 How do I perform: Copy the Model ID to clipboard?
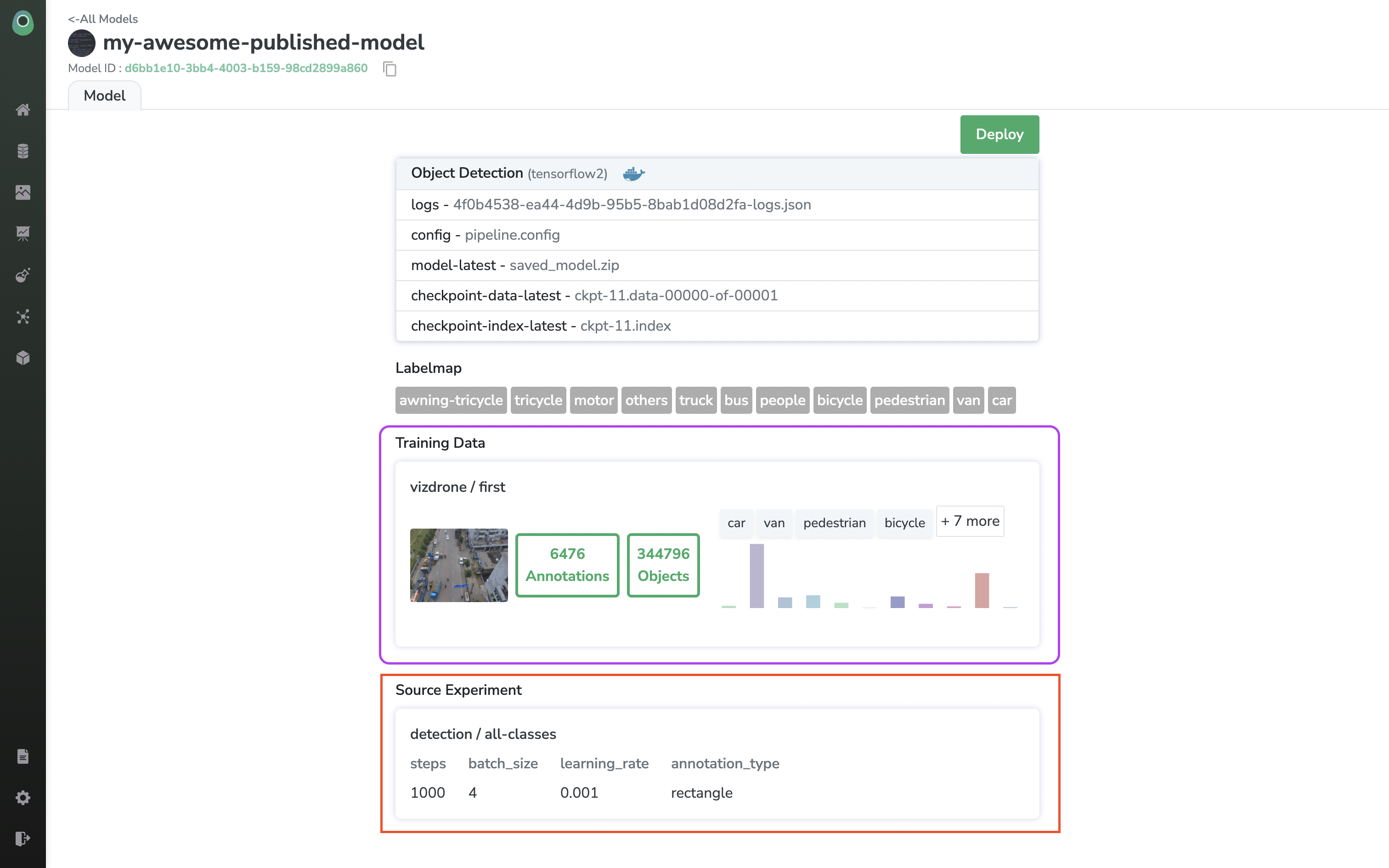(x=390, y=69)
